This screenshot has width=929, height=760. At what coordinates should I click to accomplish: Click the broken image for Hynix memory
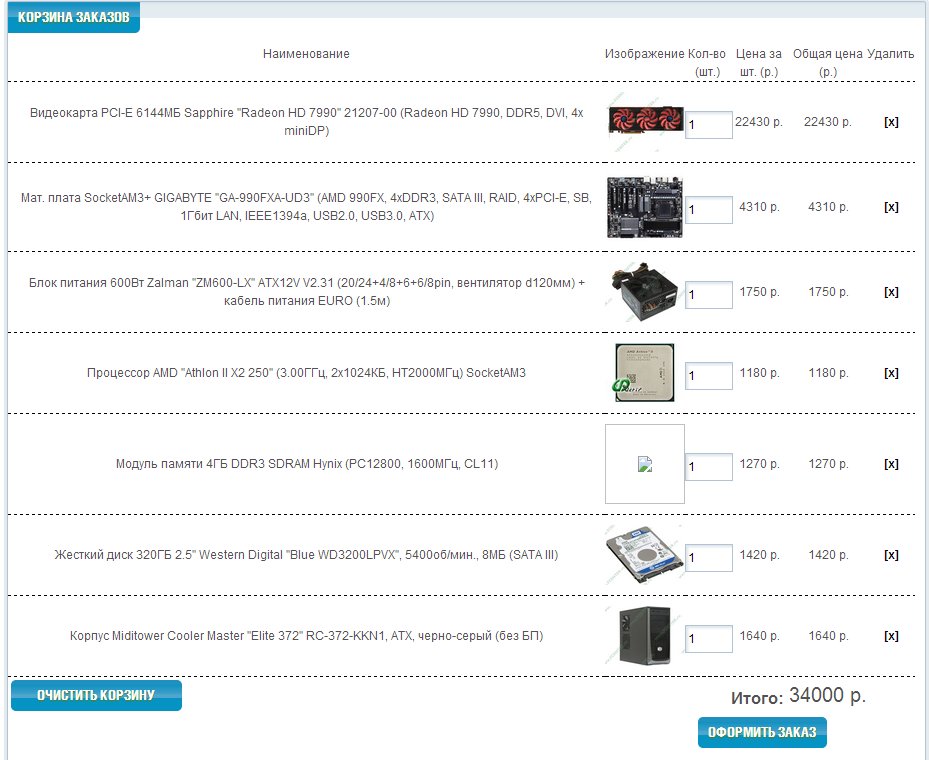point(645,464)
